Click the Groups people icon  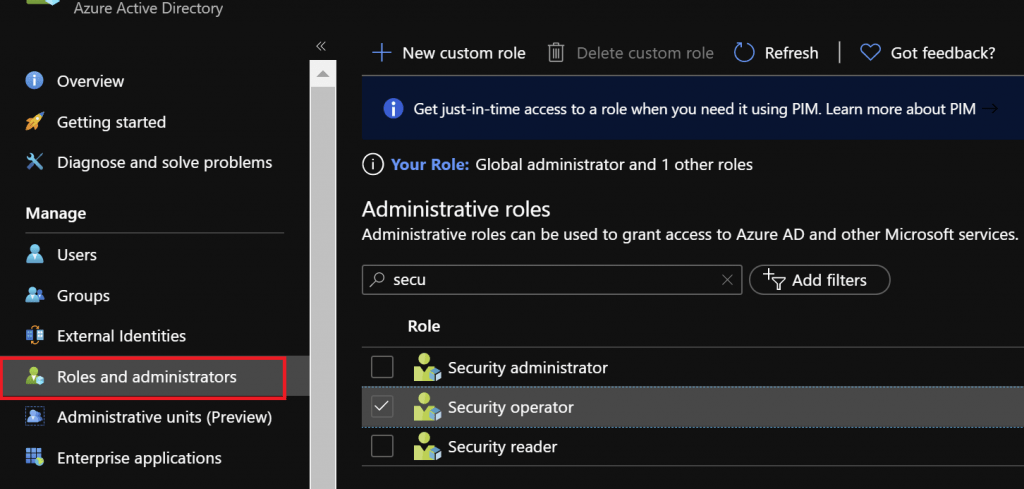point(35,295)
